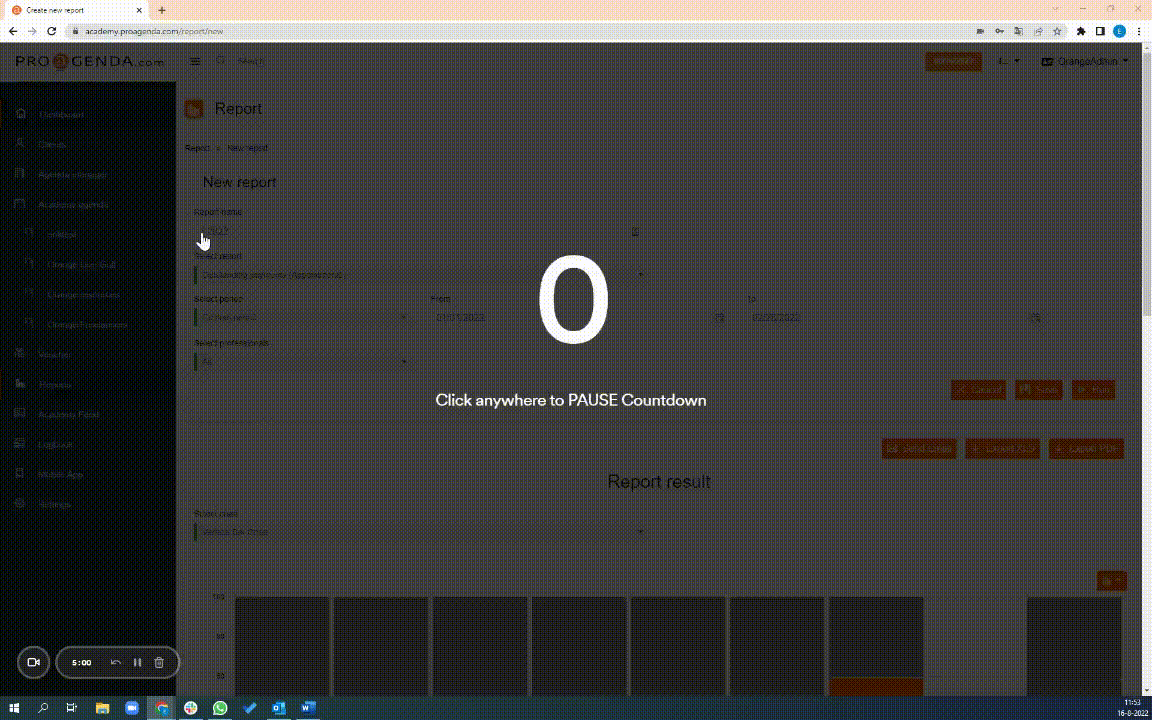
Task: Open Settings in the sidebar
Action: [x=55, y=504]
